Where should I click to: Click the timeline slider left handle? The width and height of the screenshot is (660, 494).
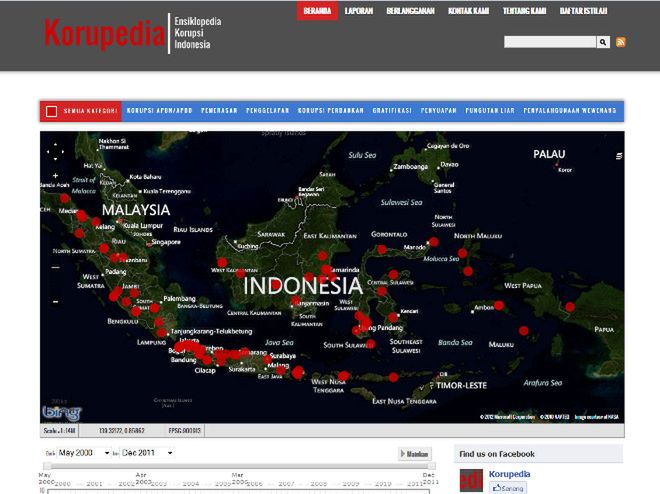47,466
